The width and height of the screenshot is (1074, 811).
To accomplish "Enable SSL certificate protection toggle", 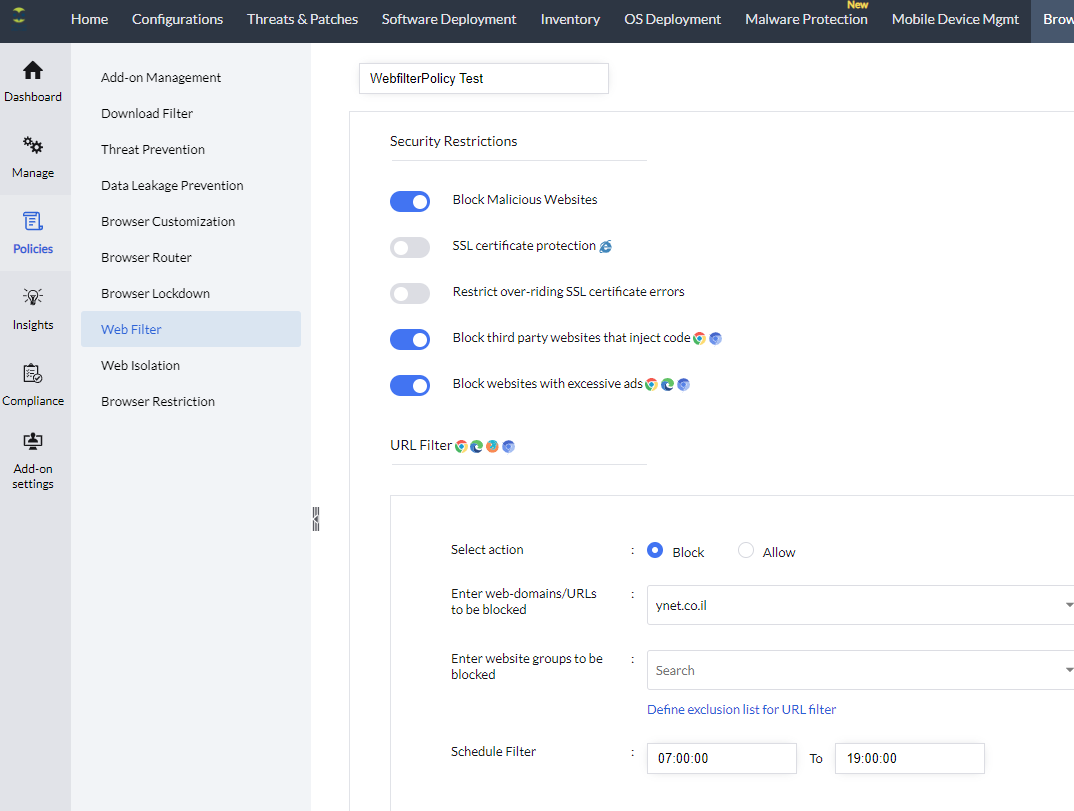I will [410, 247].
